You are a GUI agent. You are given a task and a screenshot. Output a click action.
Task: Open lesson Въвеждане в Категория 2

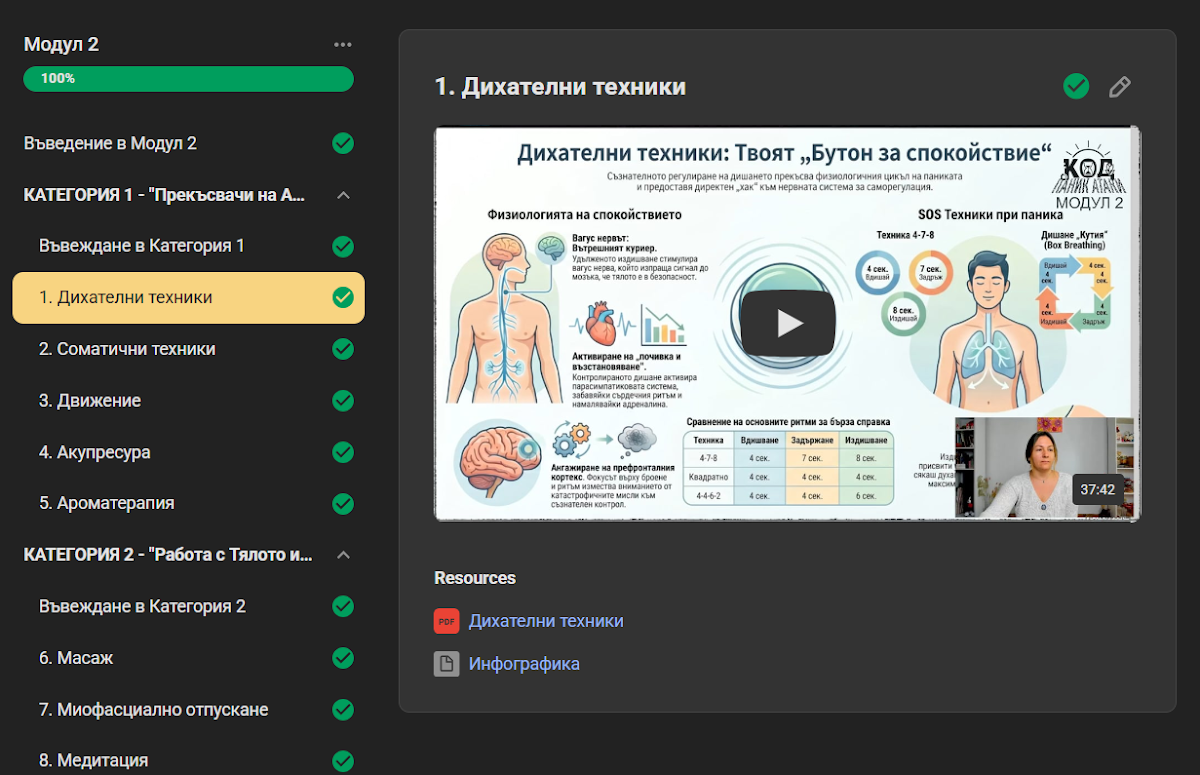coord(142,606)
